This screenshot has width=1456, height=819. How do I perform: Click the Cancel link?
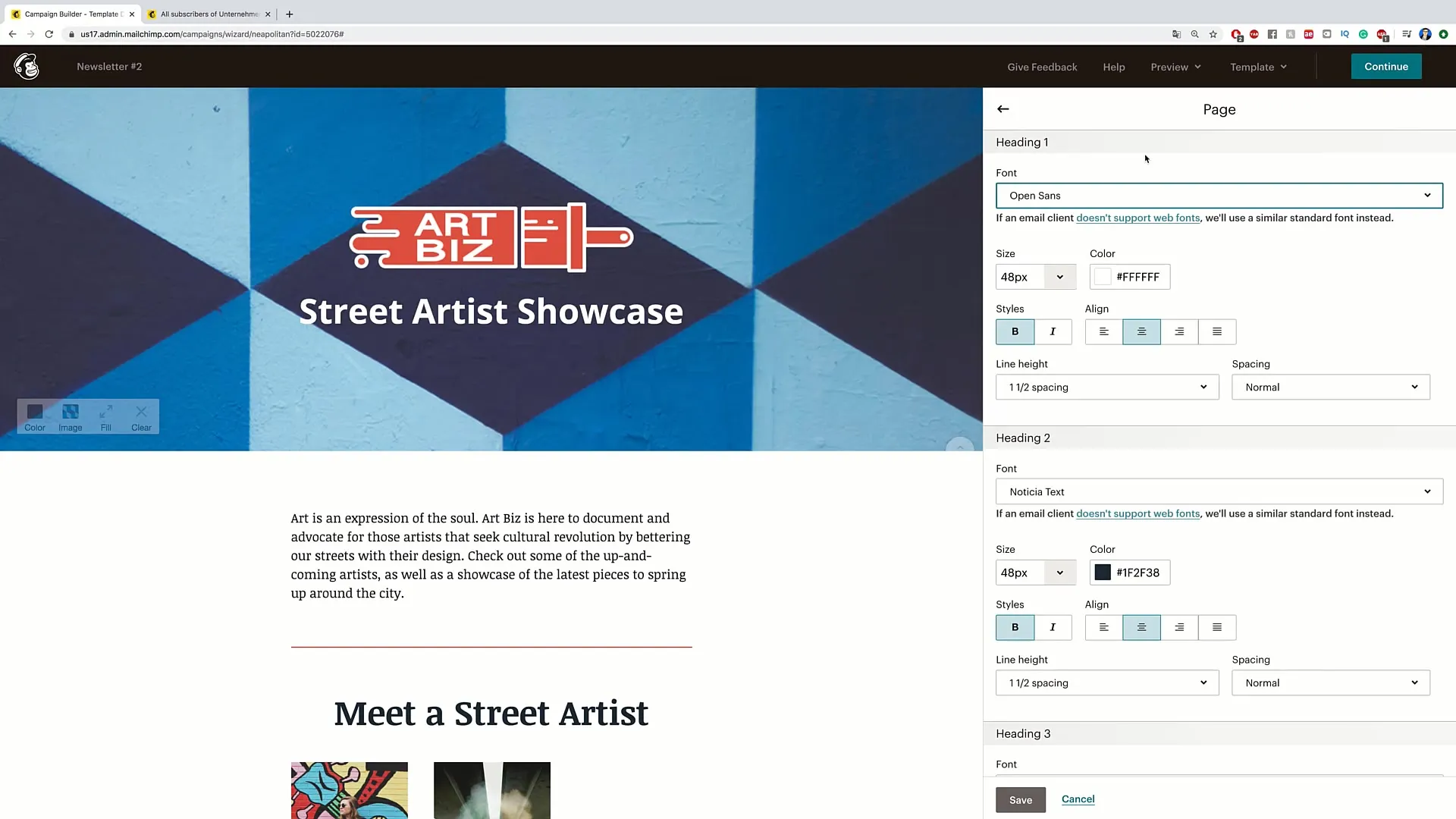pyautogui.click(x=1078, y=799)
